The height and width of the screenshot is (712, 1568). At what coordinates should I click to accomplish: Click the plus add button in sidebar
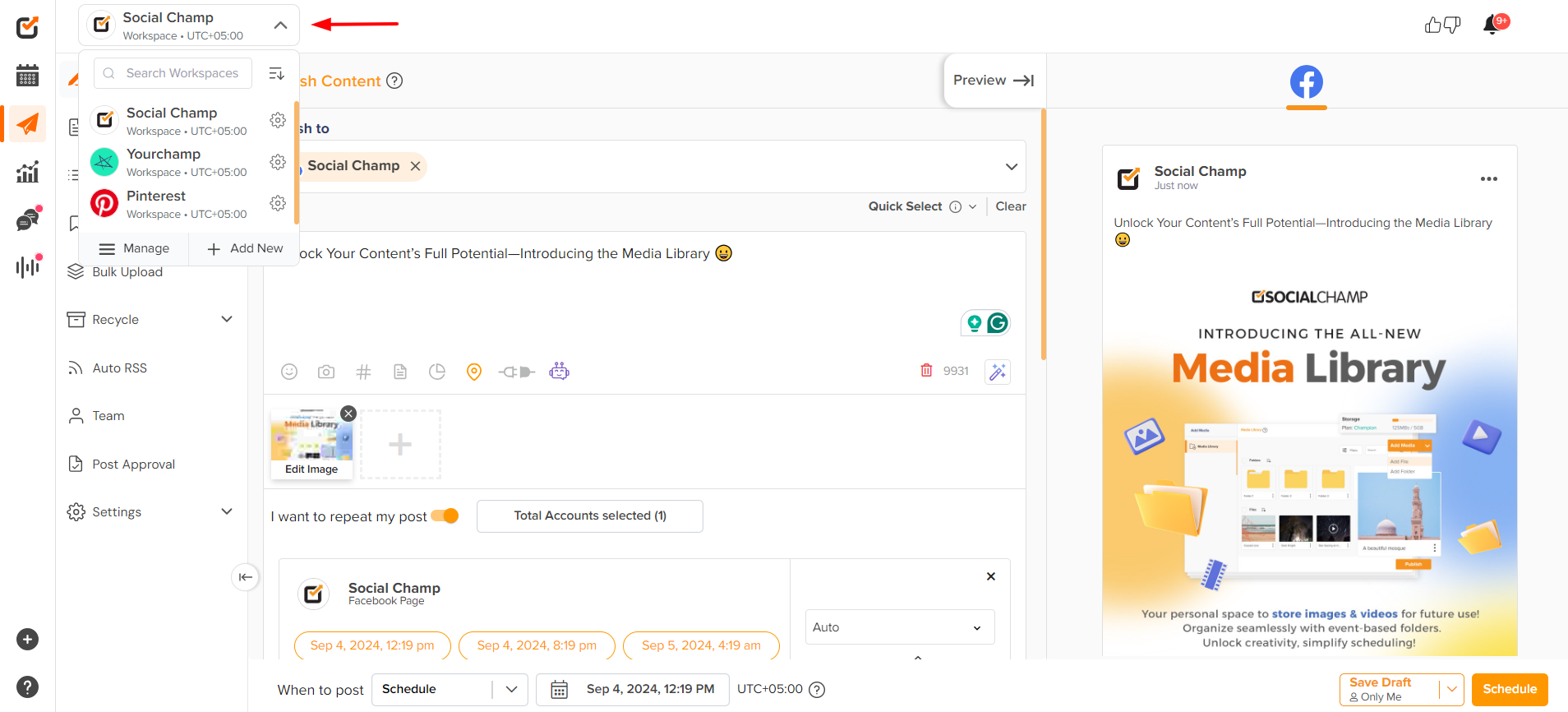pyautogui.click(x=27, y=639)
